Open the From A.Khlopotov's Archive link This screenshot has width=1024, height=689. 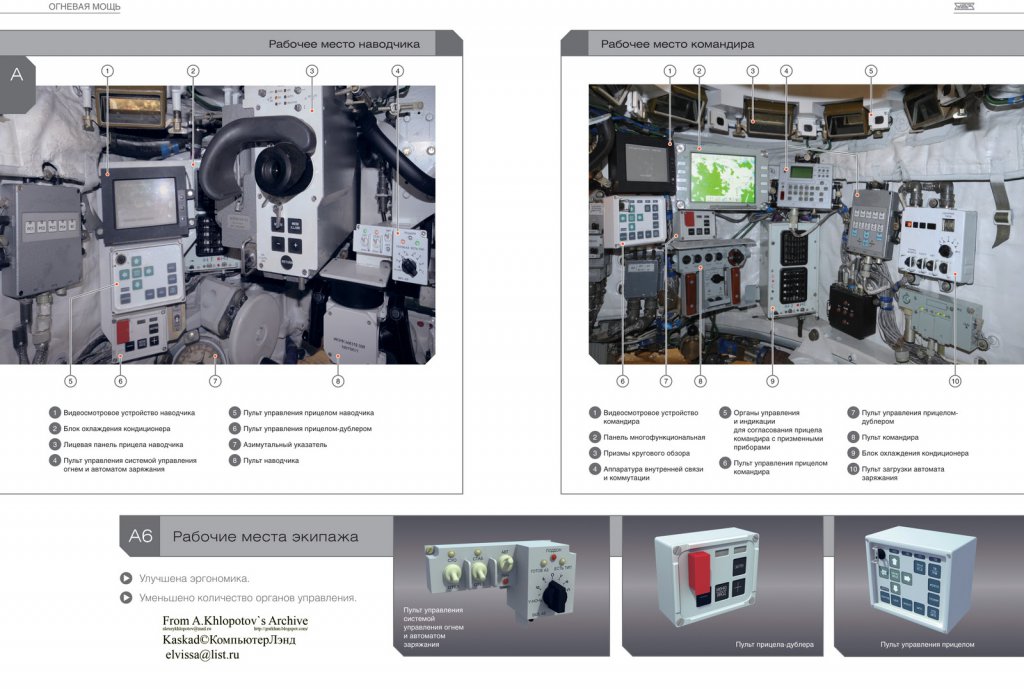point(235,621)
